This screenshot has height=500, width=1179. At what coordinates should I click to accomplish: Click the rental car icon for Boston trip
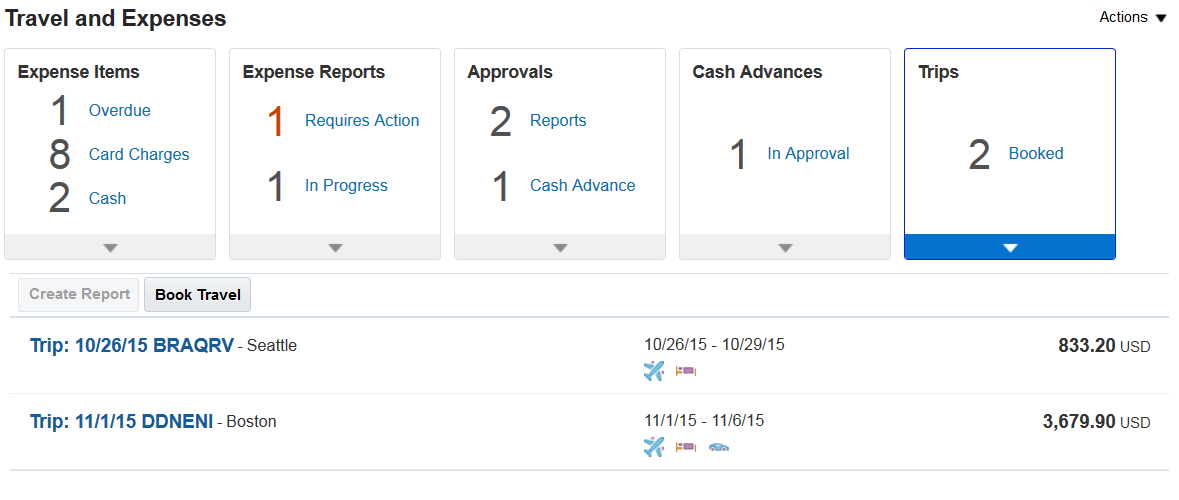[718, 447]
